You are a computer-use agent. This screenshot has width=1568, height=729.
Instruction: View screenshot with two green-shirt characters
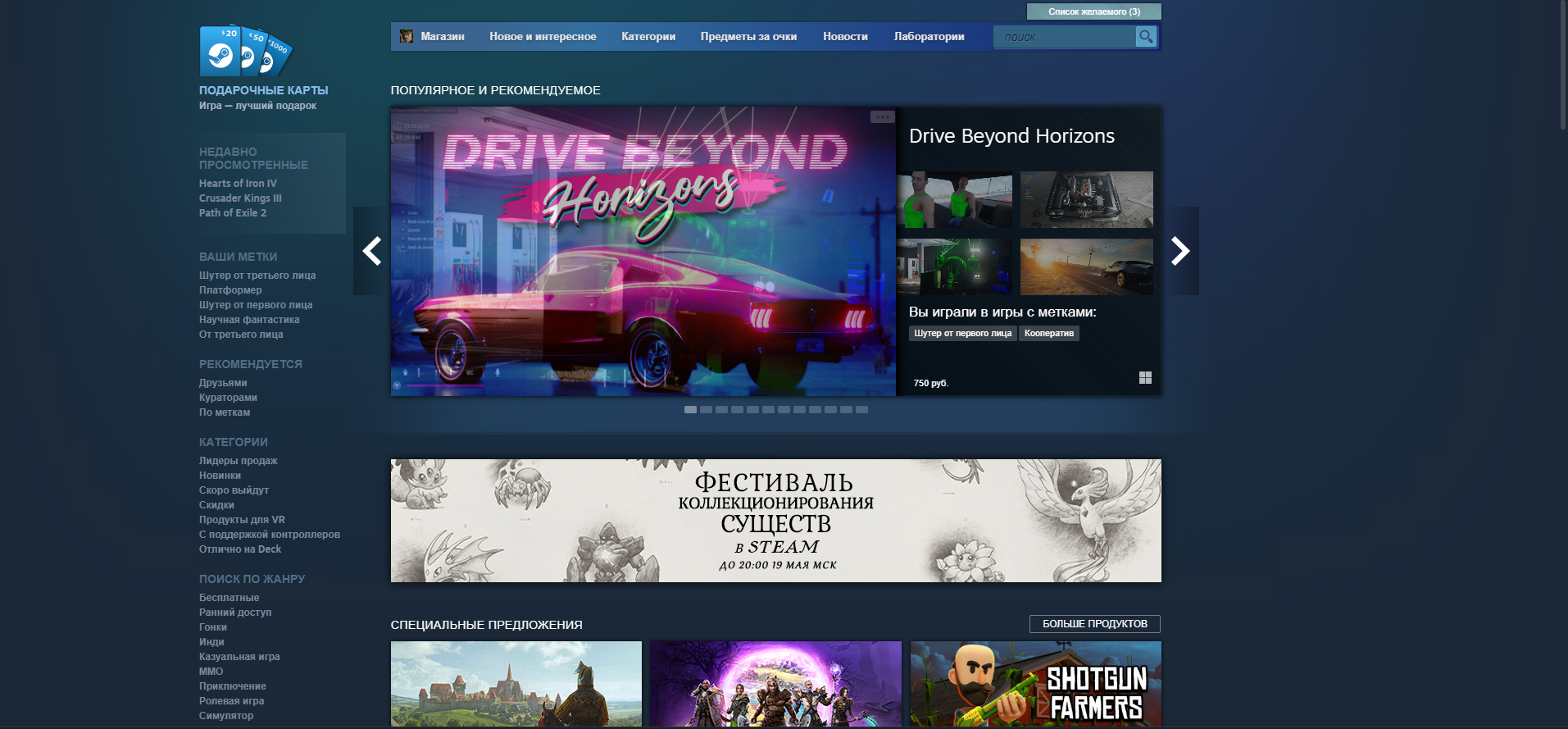click(955, 199)
